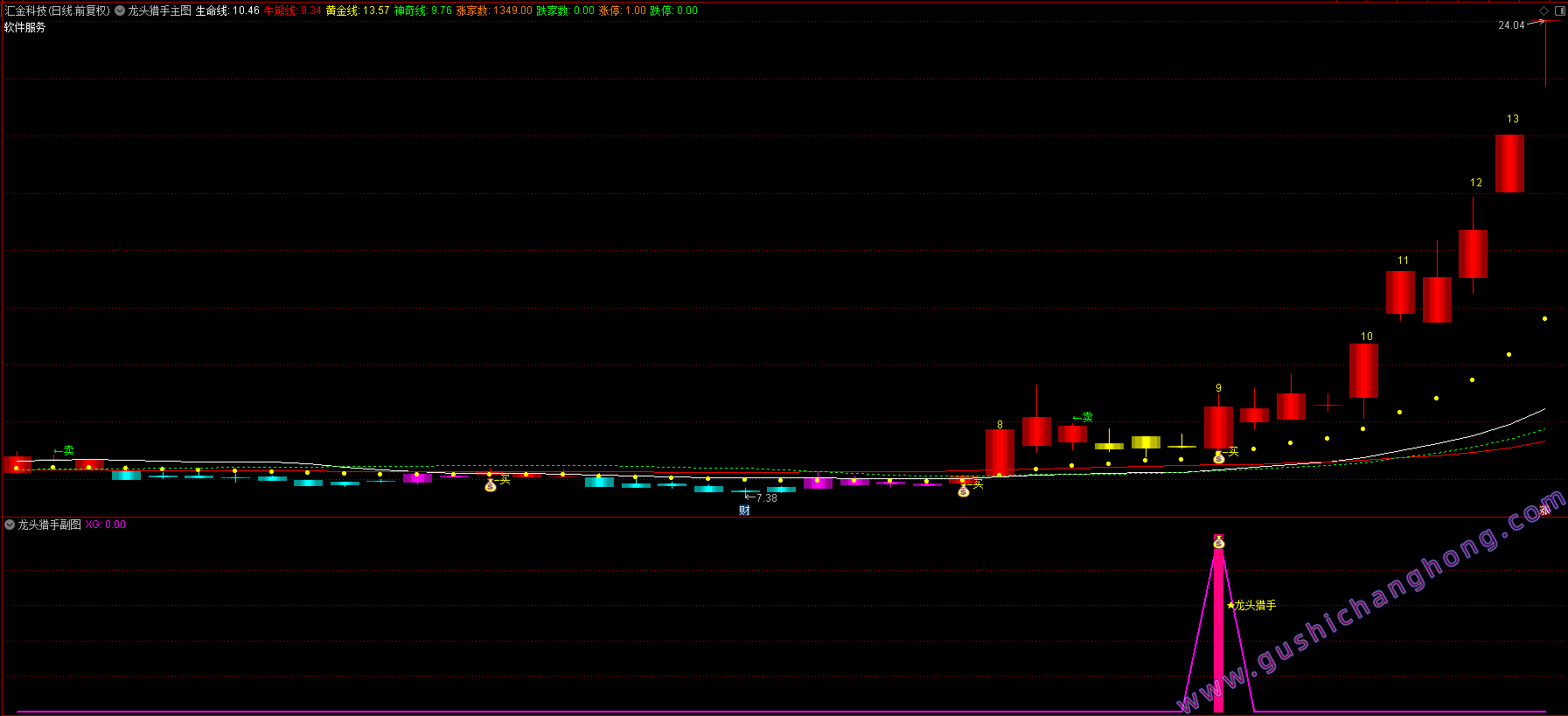The image size is (1568, 716).
Task: Open the sub-chart indicator dropdown arrow
Action: [x=10, y=525]
